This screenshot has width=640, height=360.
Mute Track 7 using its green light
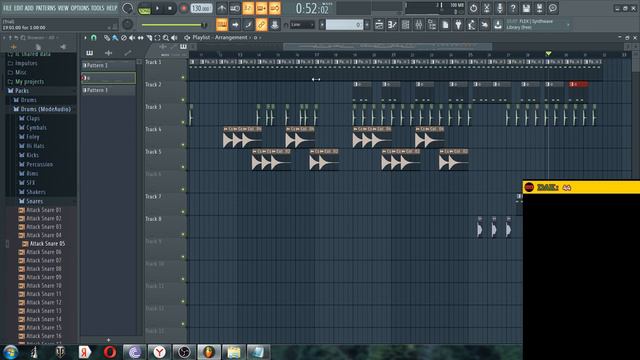tap(183, 212)
